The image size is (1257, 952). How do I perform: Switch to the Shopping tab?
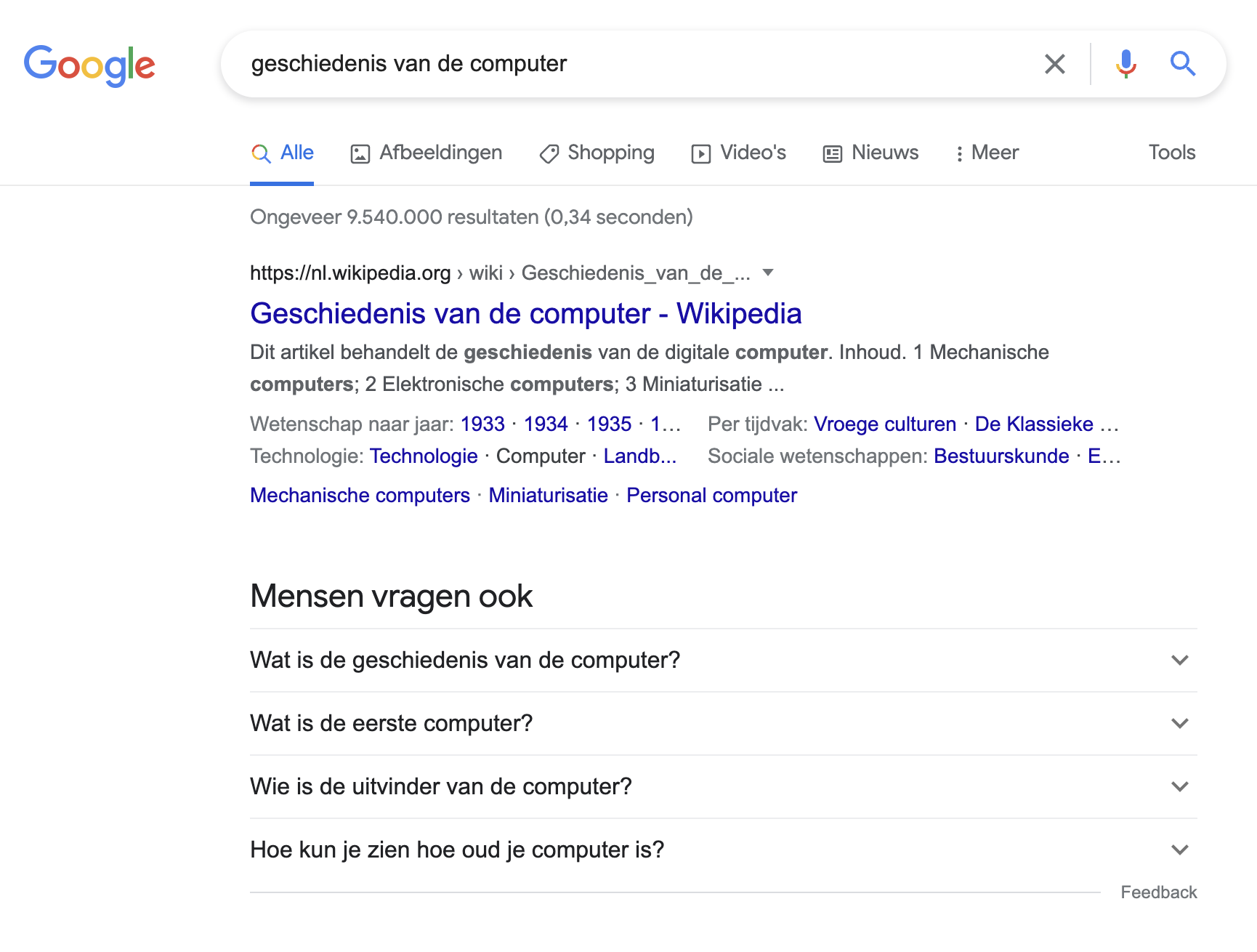coord(597,153)
